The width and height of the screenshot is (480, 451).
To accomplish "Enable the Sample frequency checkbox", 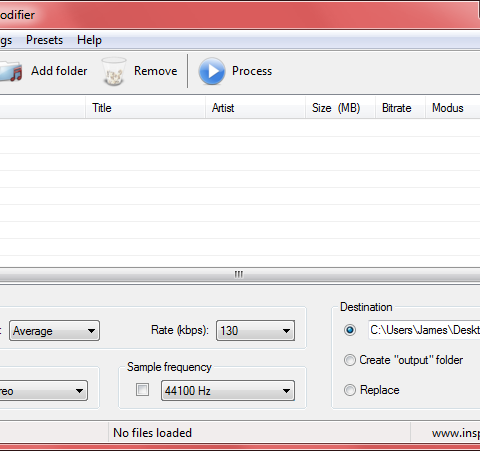I will (x=142, y=390).
